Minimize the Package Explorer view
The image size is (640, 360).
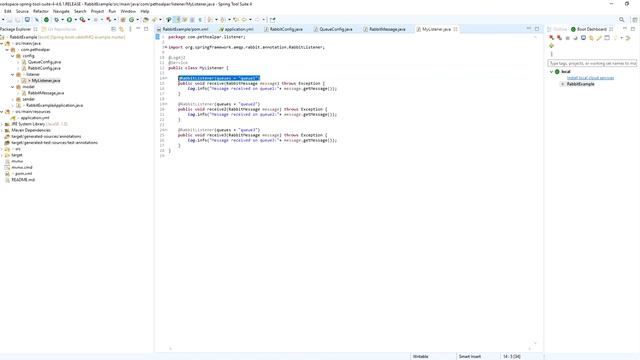point(138,29)
